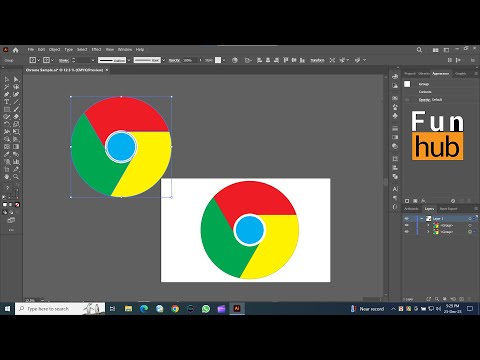
Task: Switch to the Artboards tab
Action: pyautogui.click(x=411, y=209)
